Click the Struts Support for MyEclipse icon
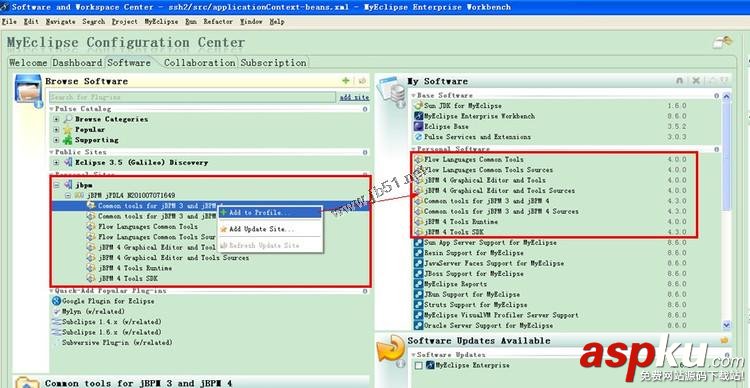Viewport: 750px width, 388px height. 419,305
